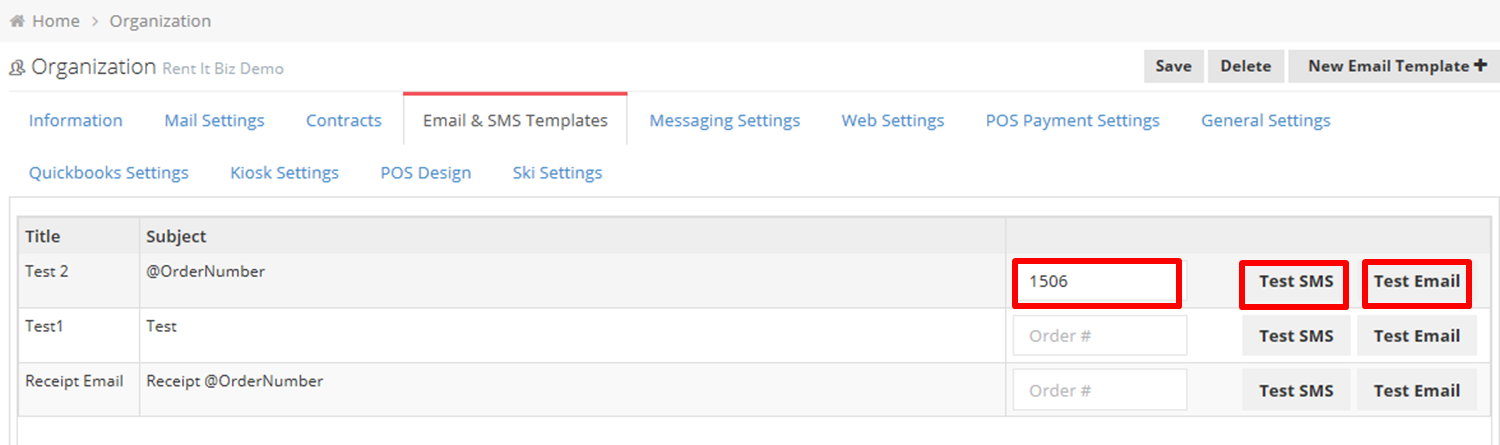
Task: Switch to the Information tab
Action: coord(76,120)
